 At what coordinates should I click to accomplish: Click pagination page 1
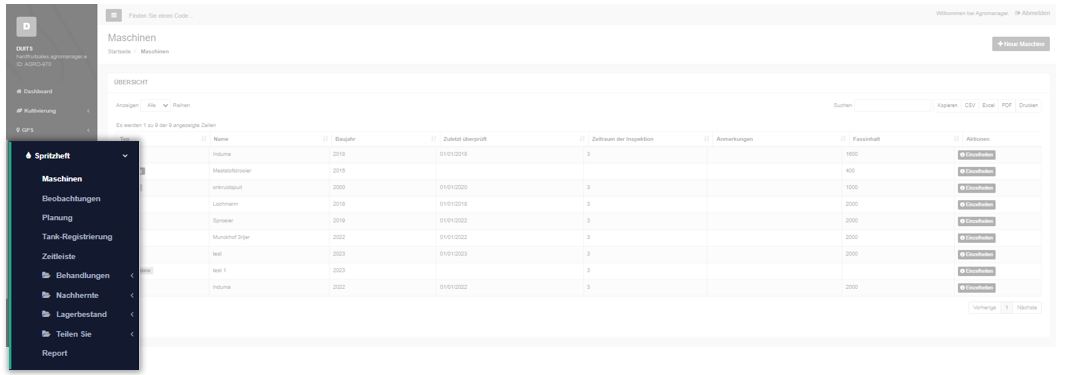1006,308
